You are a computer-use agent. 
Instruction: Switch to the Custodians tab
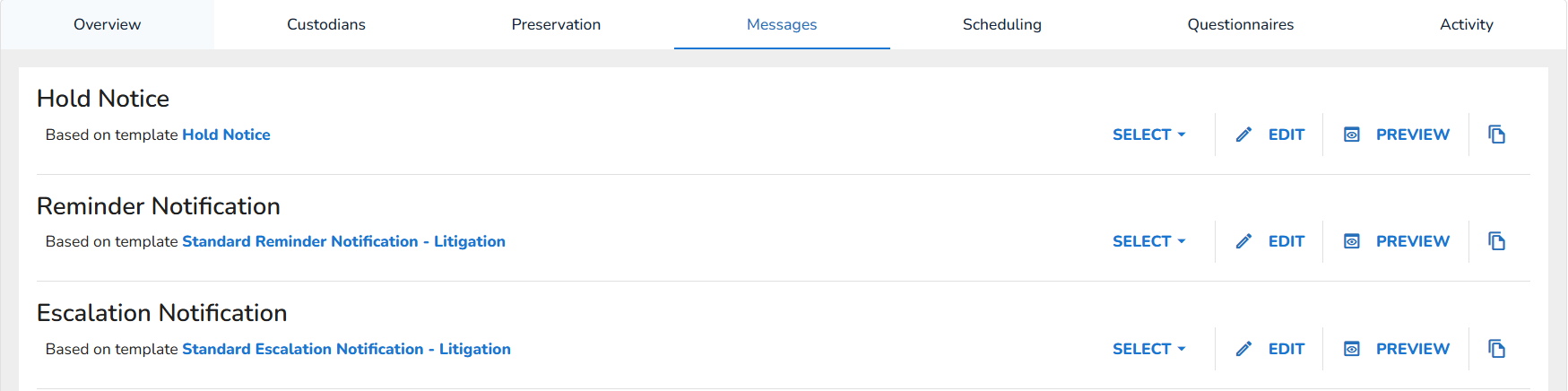click(x=326, y=24)
